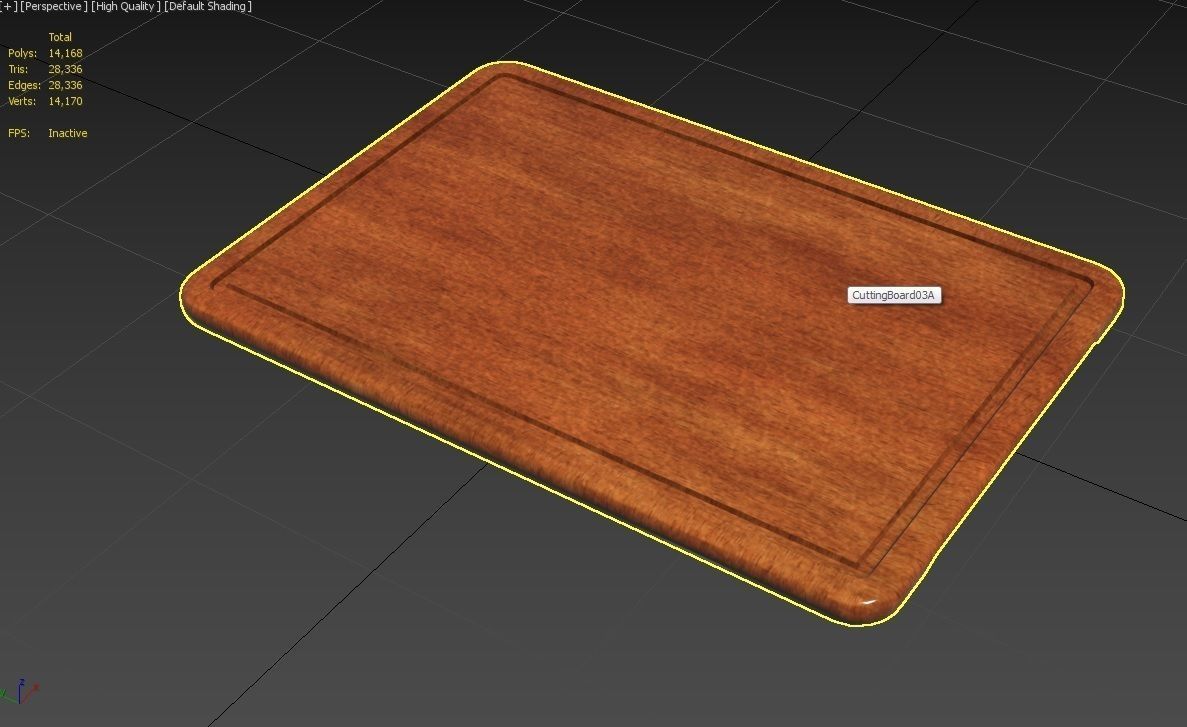Click the Polys count 14,168

[65, 53]
